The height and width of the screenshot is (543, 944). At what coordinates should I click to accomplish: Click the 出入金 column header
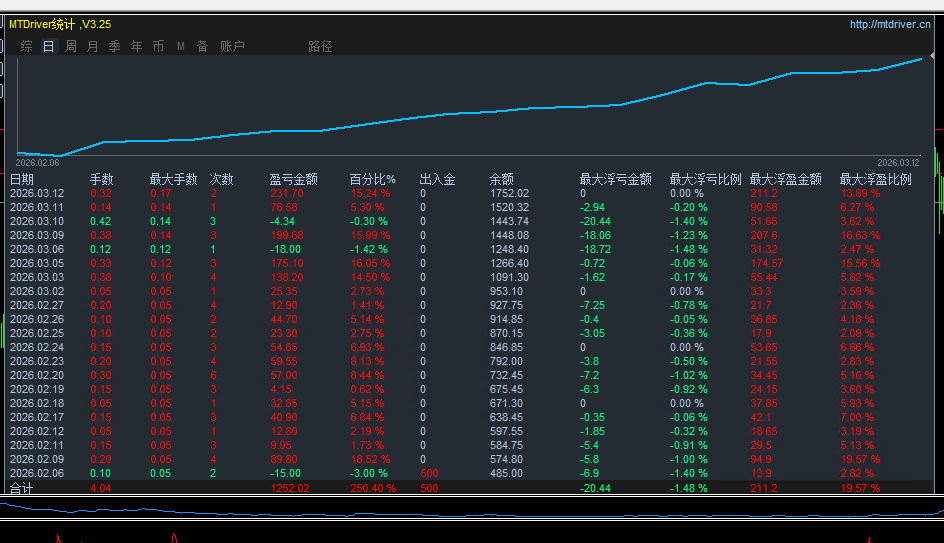click(438, 179)
